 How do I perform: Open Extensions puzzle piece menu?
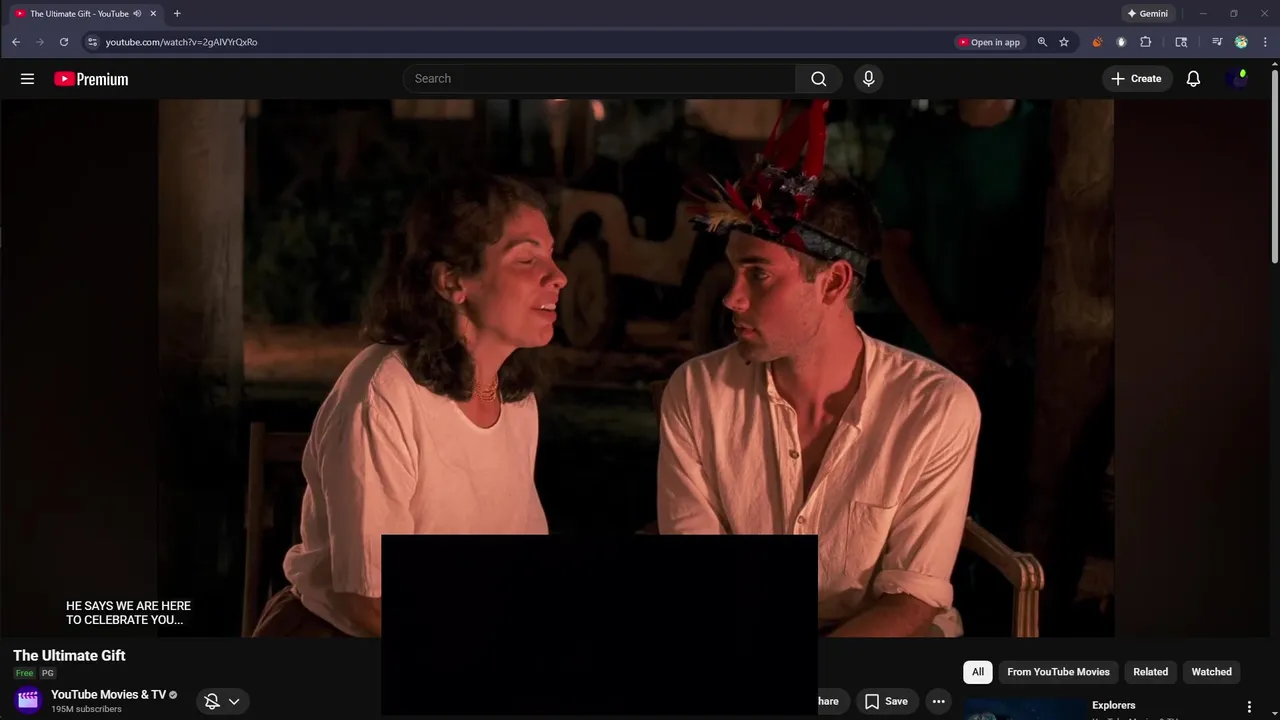[1146, 42]
